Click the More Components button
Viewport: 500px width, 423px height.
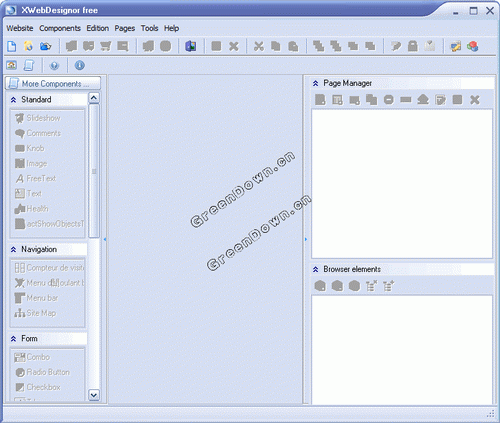click(53, 83)
